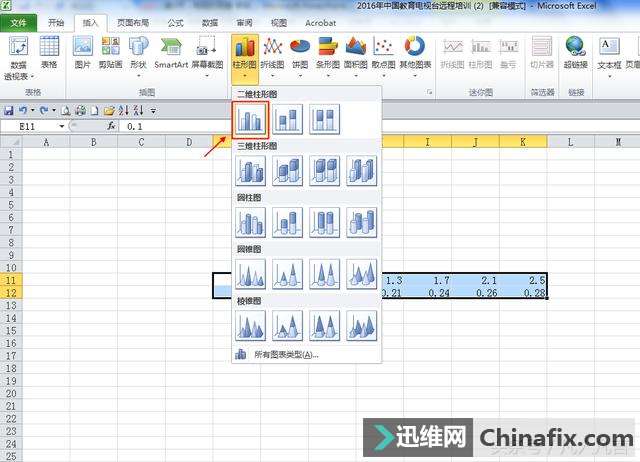
Task: Insert Clip Art
Action: [111, 53]
